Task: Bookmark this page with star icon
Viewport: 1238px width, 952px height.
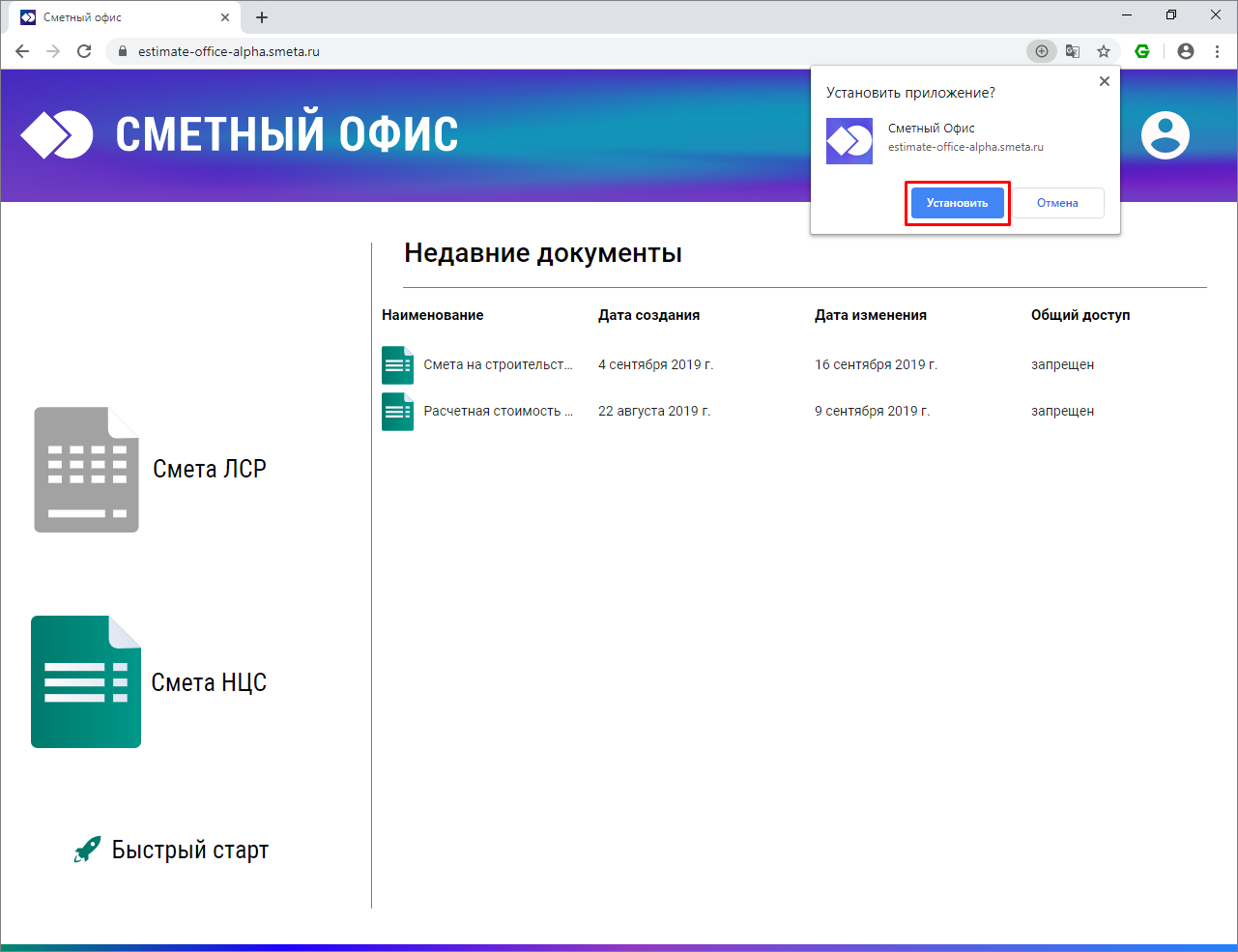Action: coord(1104,51)
